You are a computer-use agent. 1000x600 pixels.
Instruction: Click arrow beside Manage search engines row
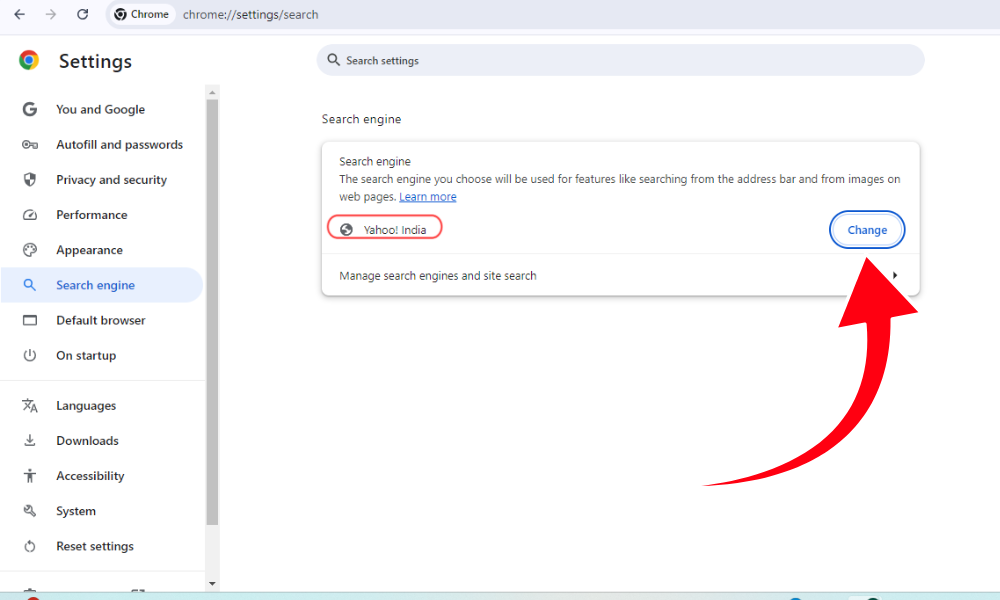click(x=895, y=275)
